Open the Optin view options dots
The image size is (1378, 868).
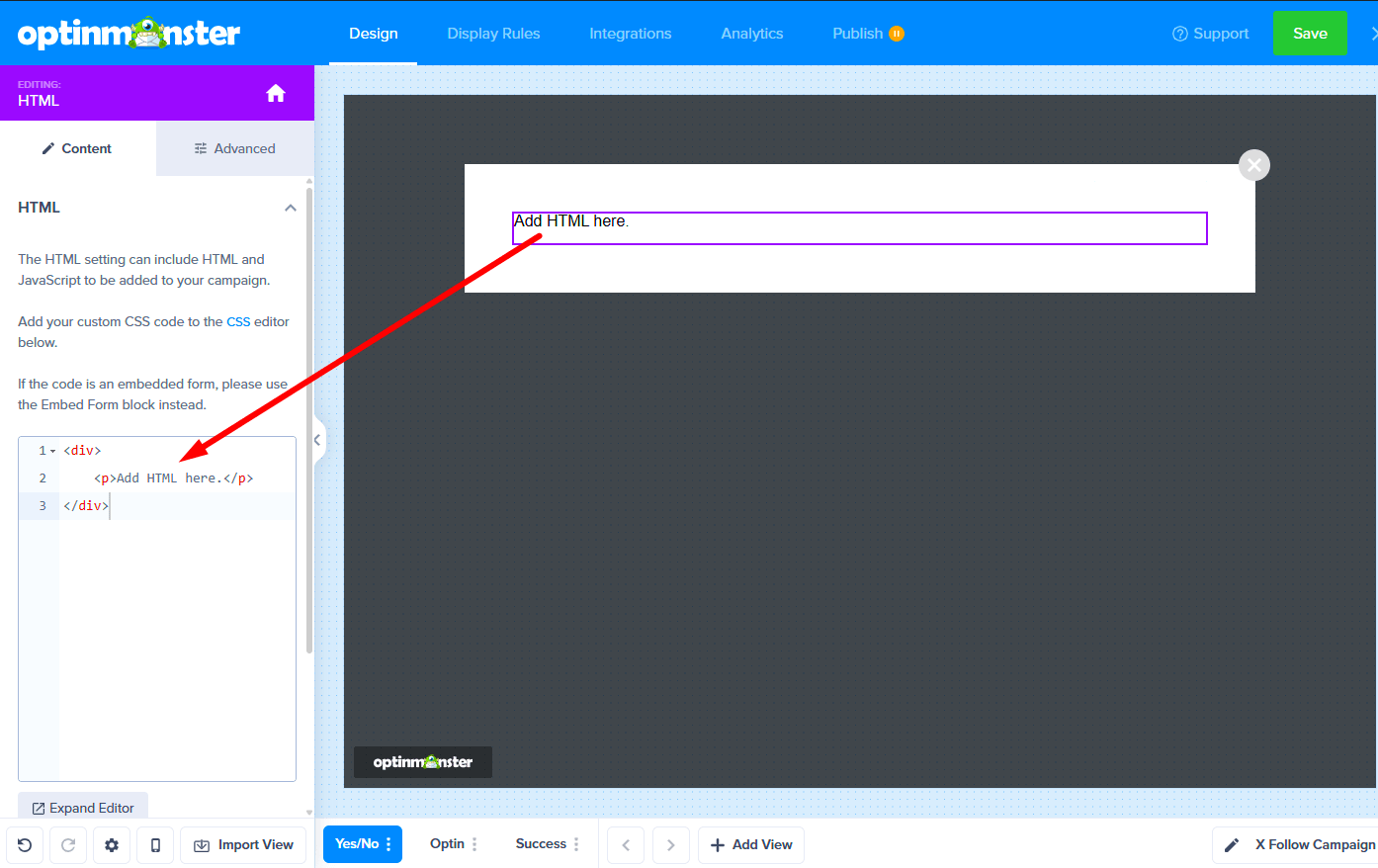point(474,844)
